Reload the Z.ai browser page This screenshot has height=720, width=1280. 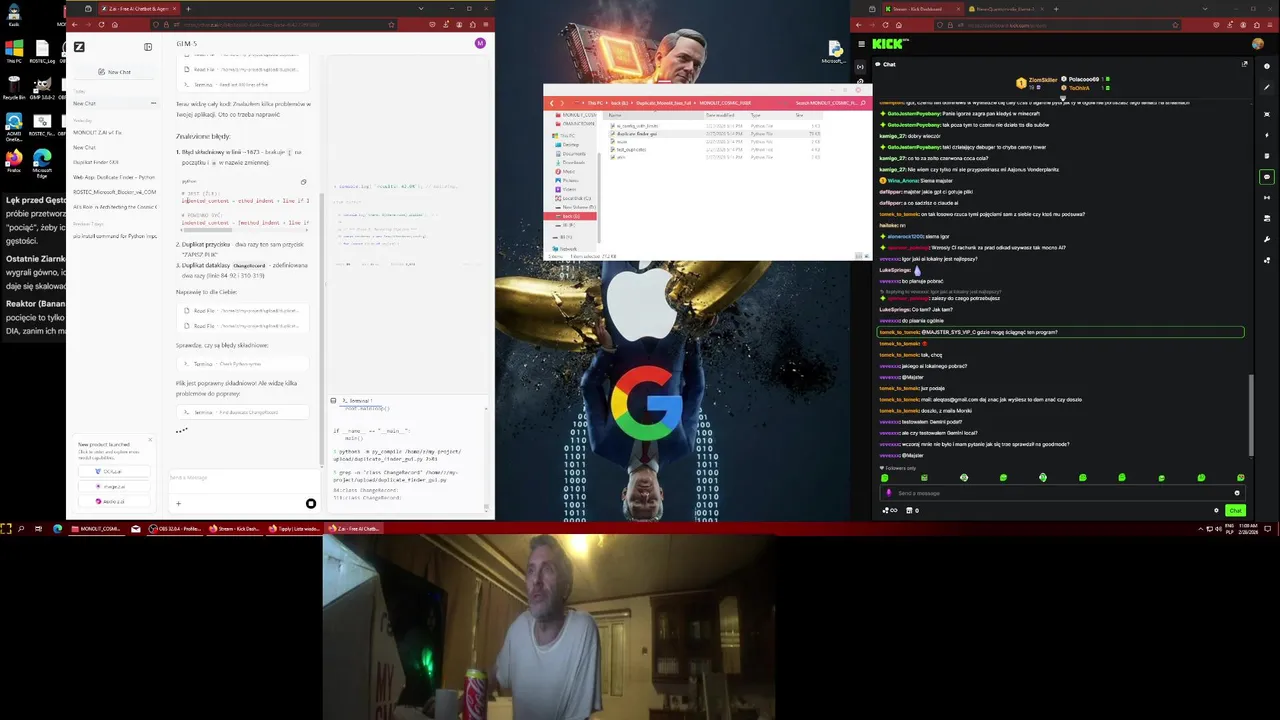[x=102, y=24]
